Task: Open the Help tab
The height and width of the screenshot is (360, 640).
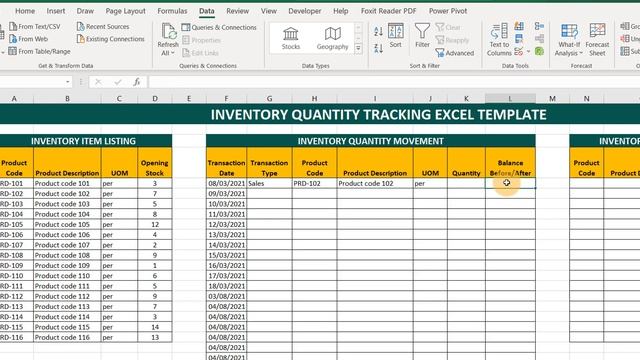Action: 340,11
